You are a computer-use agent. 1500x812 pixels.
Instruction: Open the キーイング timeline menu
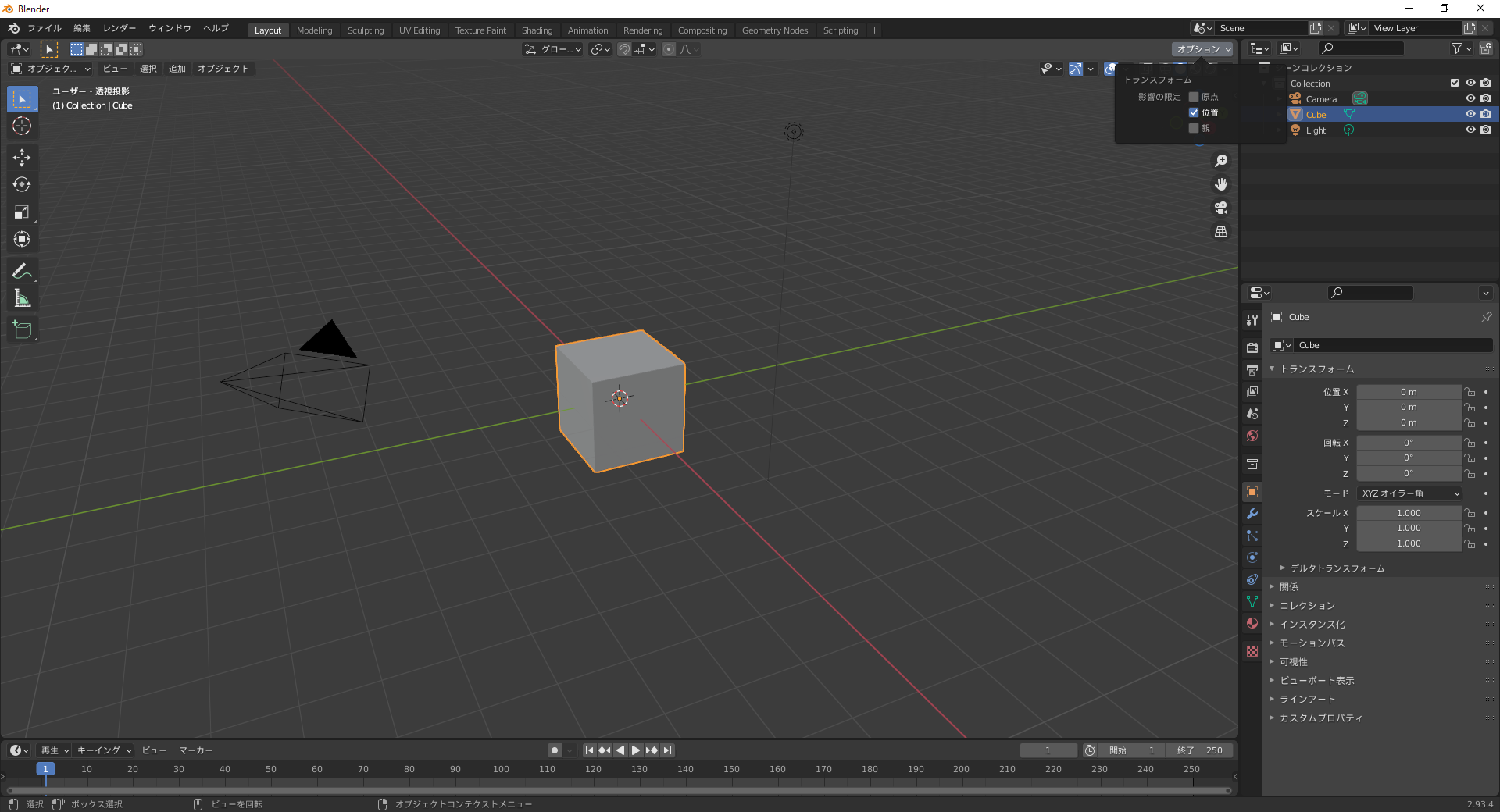pyautogui.click(x=105, y=750)
